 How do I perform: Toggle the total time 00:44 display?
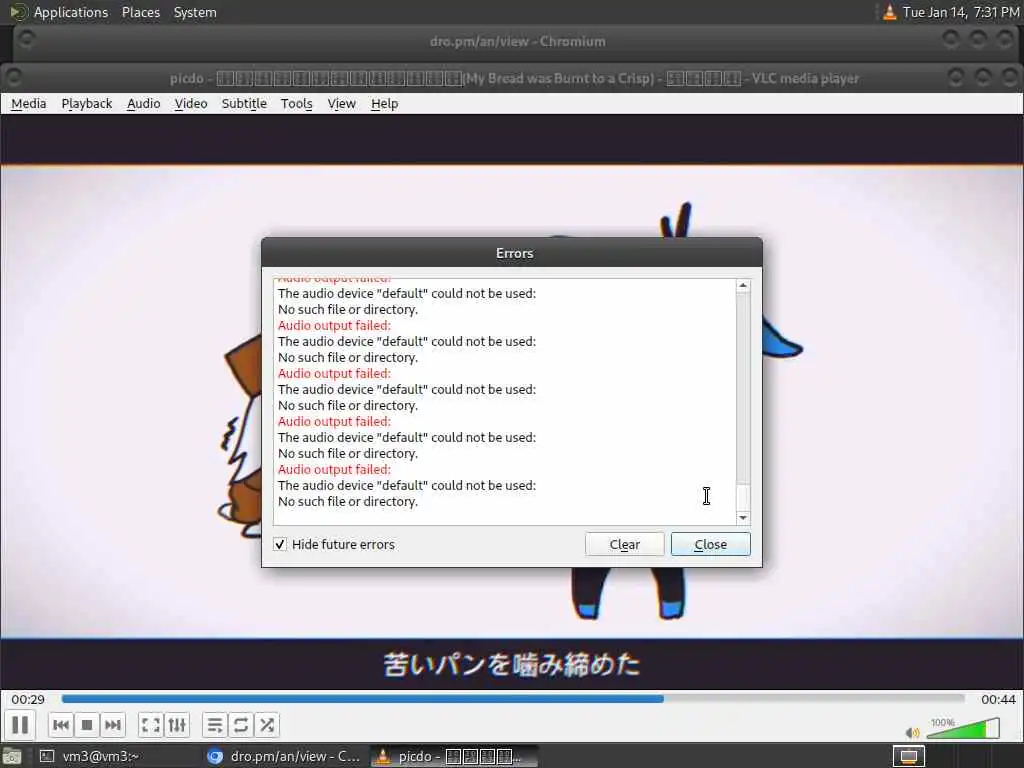click(x=998, y=699)
